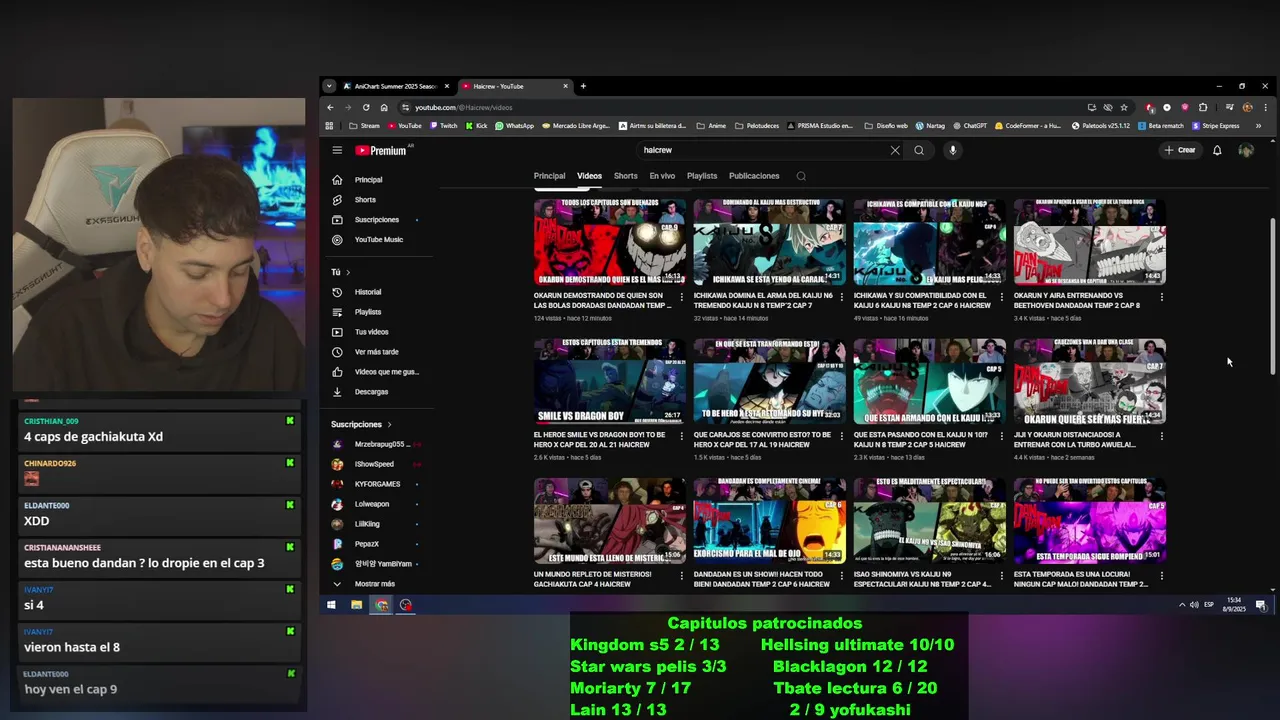This screenshot has height=720, width=1280.
Task: Open the Anime bookmarks folder
Action: click(x=712, y=126)
